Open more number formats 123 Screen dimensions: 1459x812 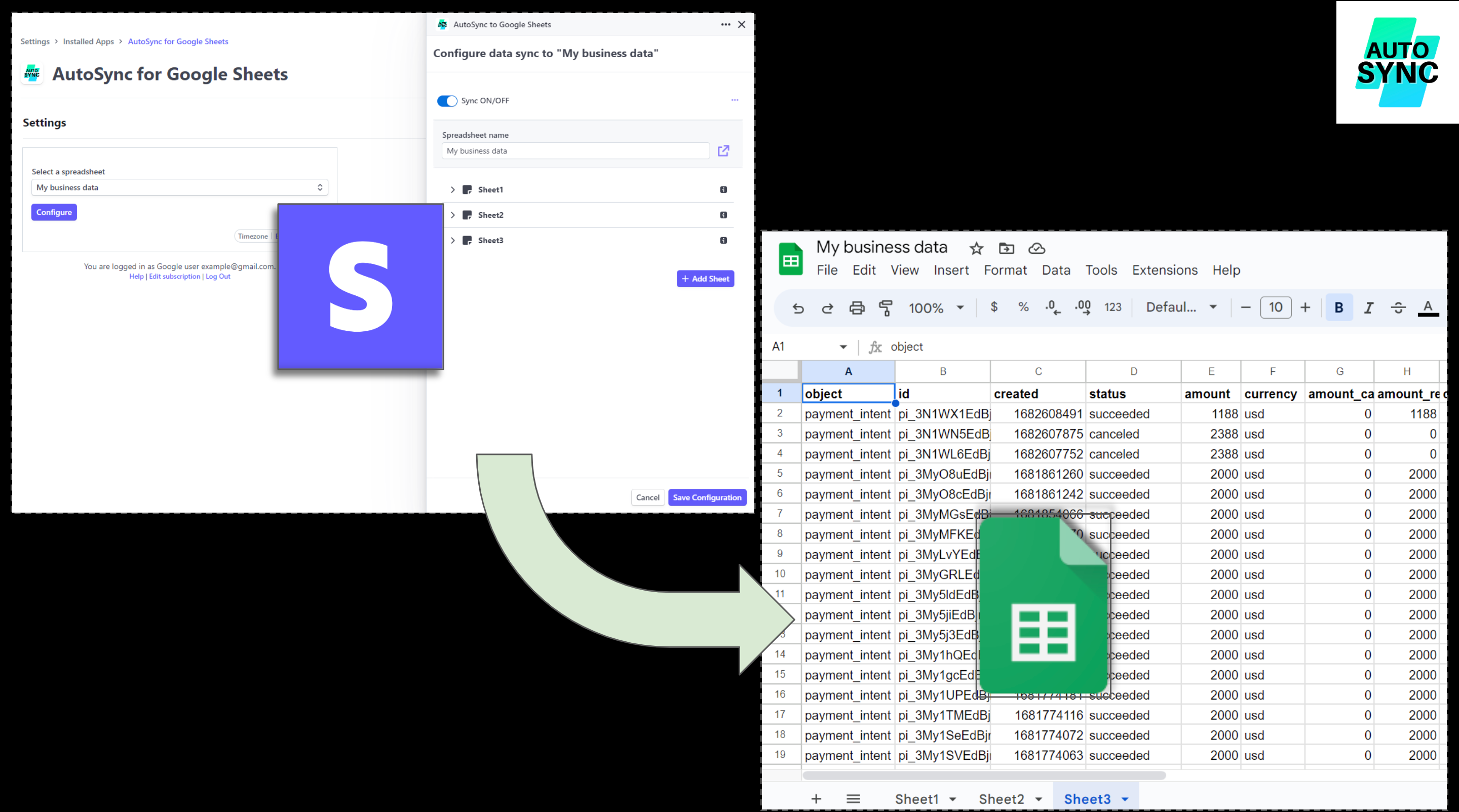click(x=1113, y=307)
